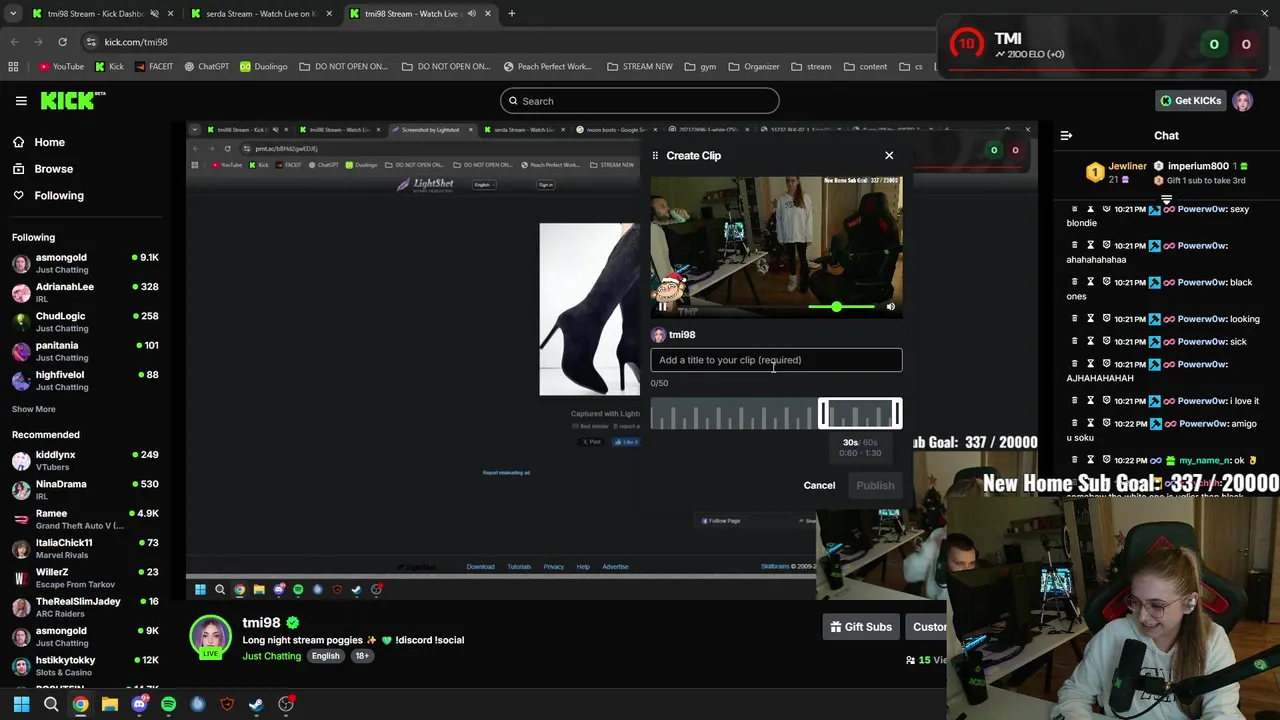The width and height of the screenshot is (1280, 720).
Task: Timeout Powerw0w's 'sick' message hourglass icon
Action: click(1090, 341)
